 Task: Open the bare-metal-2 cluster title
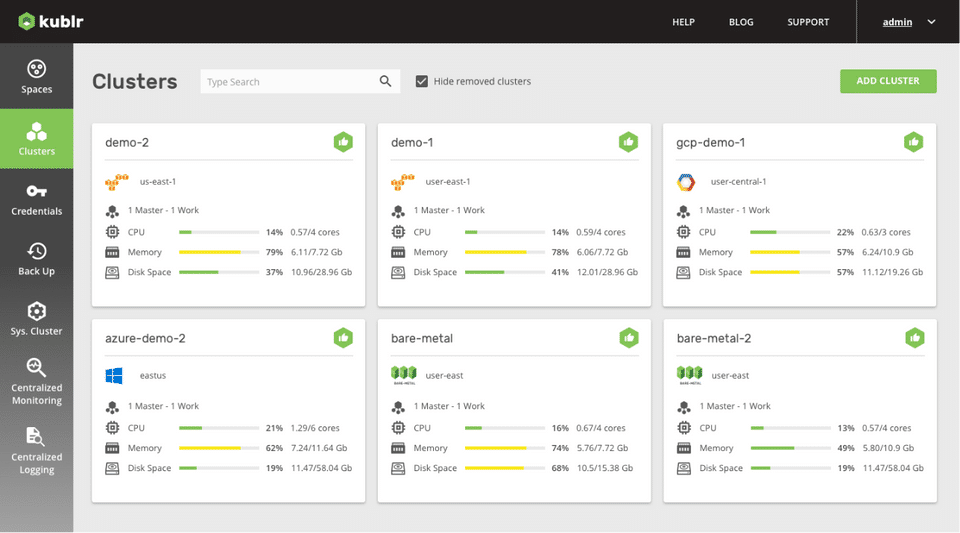coord(714,338)
